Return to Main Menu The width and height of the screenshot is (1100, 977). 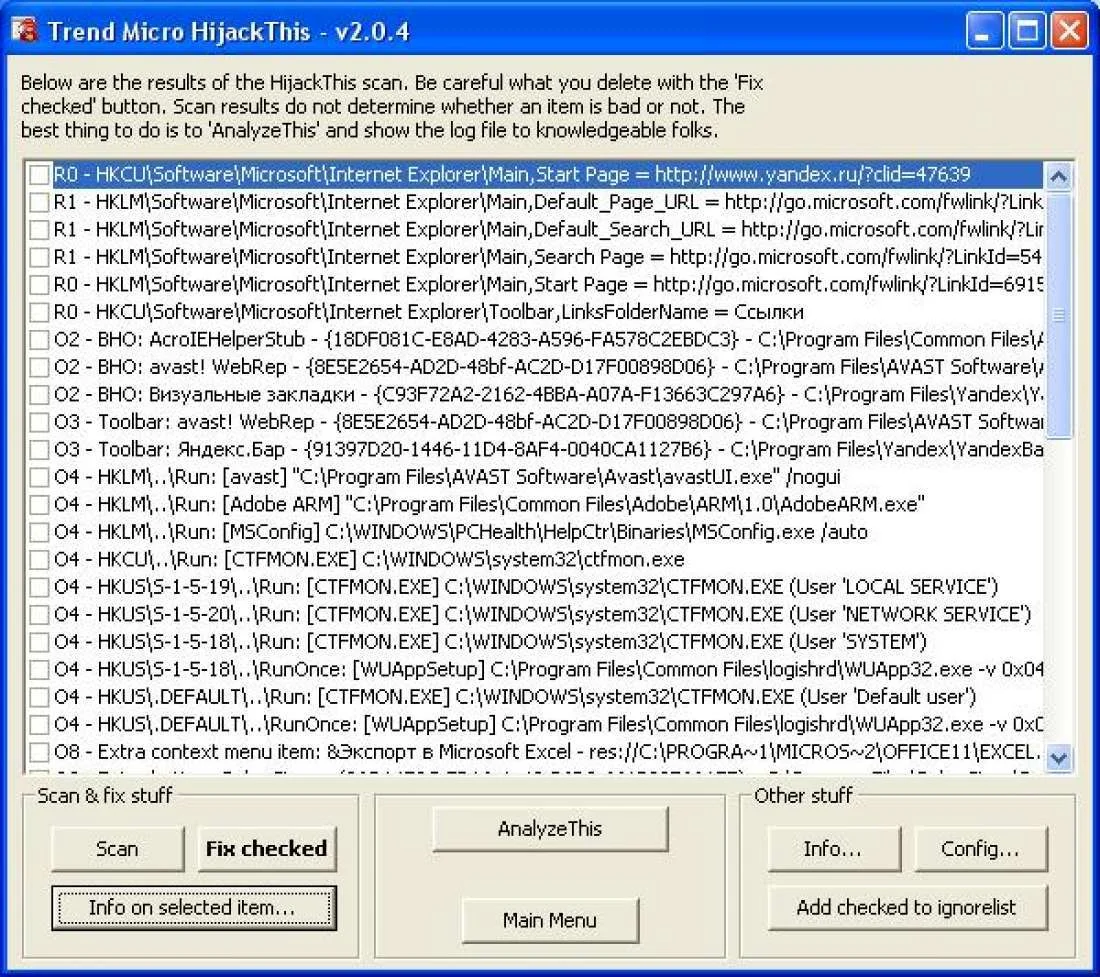tap(550, 920)
